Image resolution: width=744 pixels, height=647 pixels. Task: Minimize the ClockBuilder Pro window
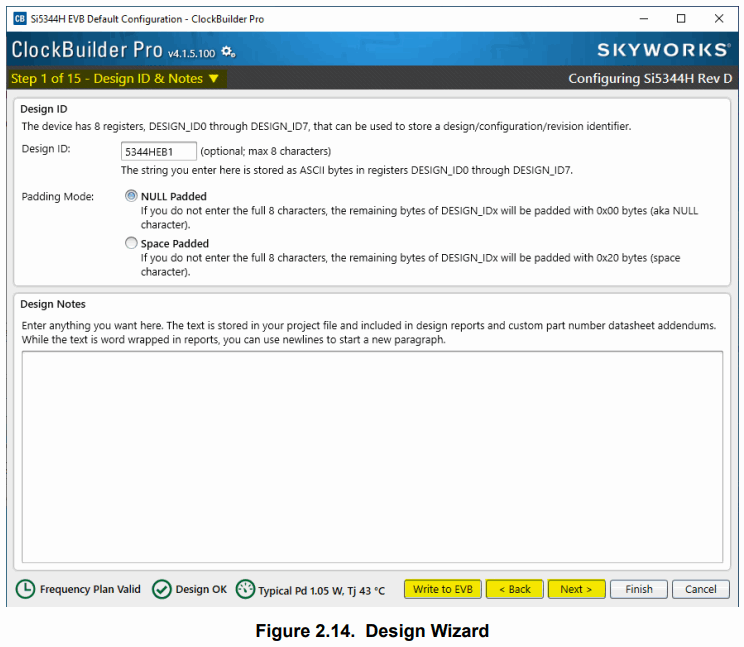tap(643, 18)
